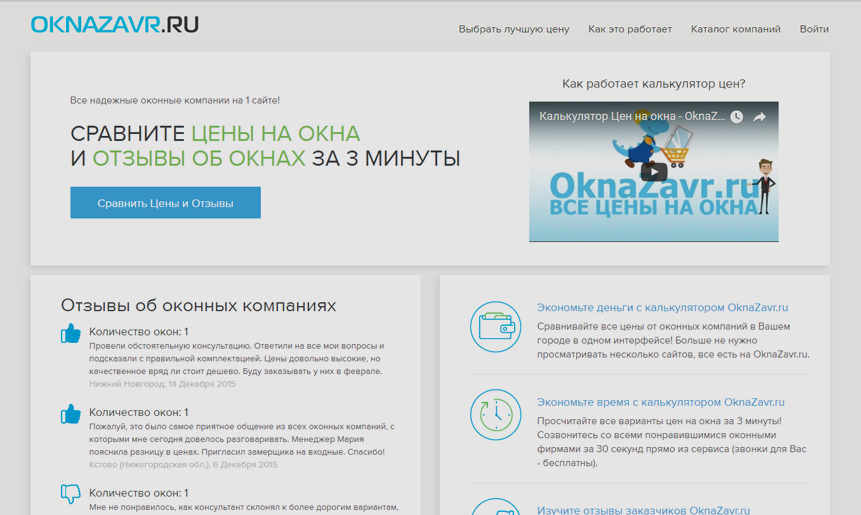Click the Watch later clock icon on video

736,116
